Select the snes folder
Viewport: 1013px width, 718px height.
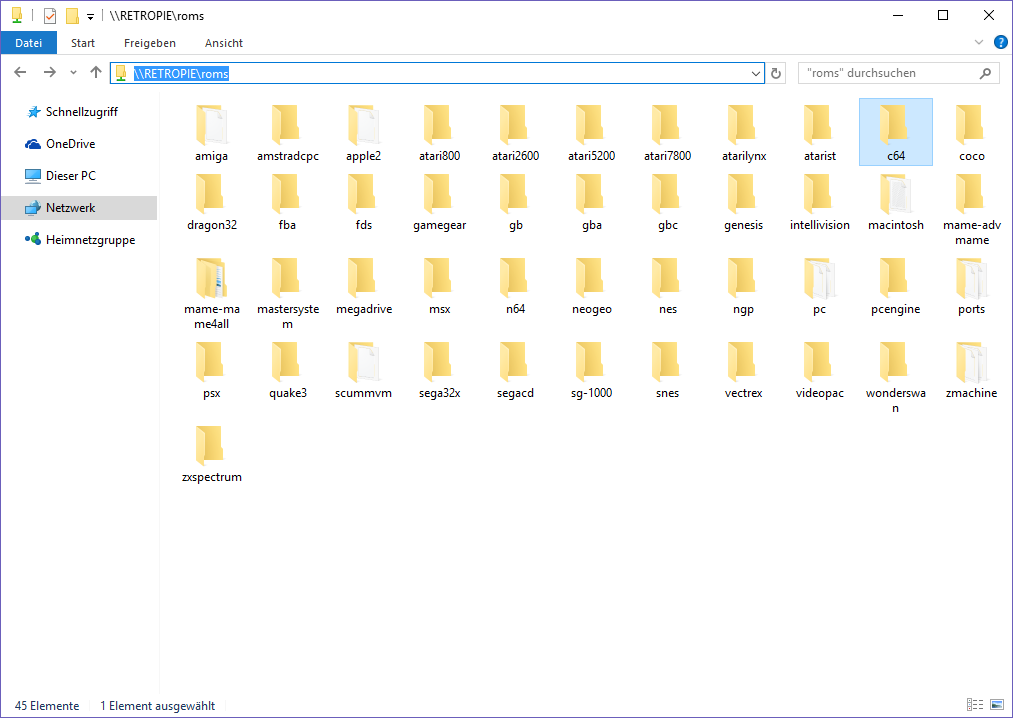[x=667, y=370]
